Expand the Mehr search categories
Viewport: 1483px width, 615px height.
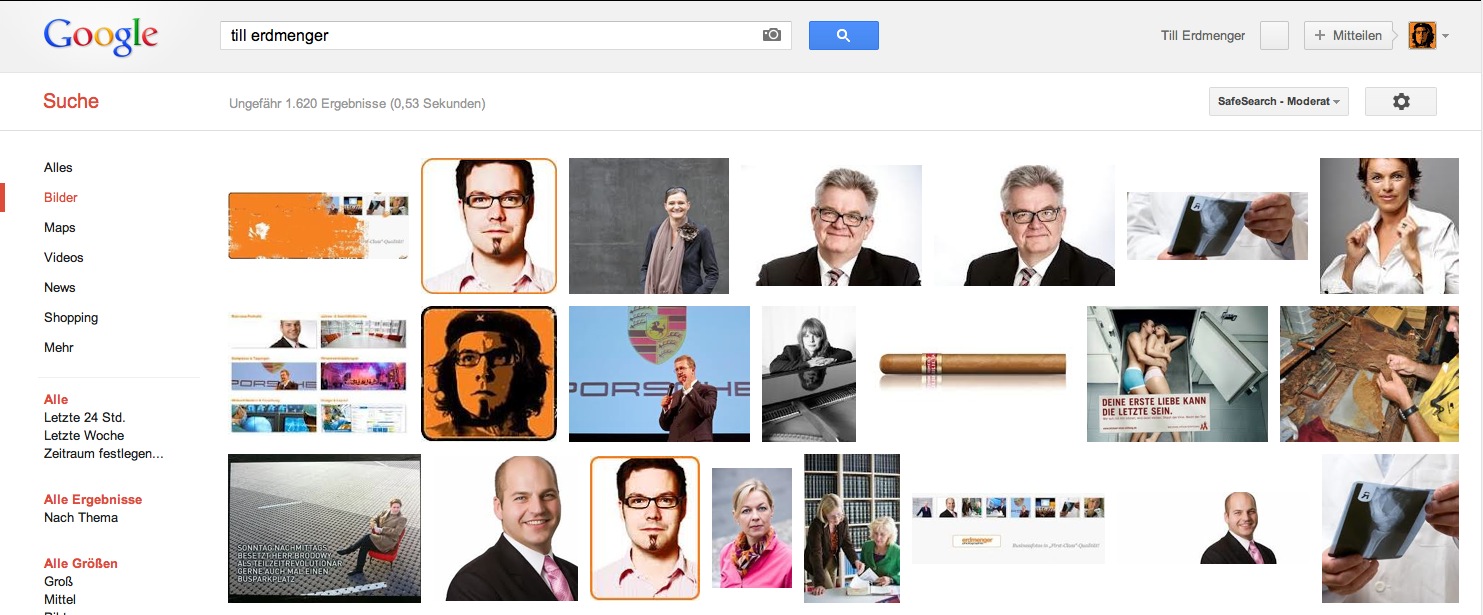point(59,348)
